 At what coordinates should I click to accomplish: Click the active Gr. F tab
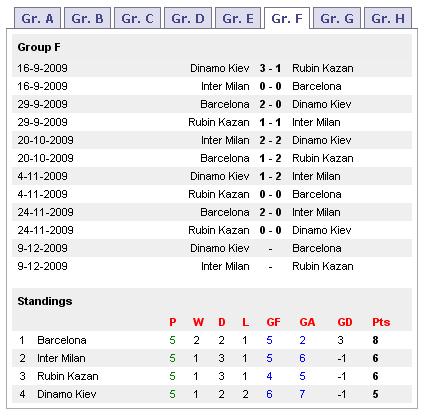pyautogui.click(x=287, y=18)
